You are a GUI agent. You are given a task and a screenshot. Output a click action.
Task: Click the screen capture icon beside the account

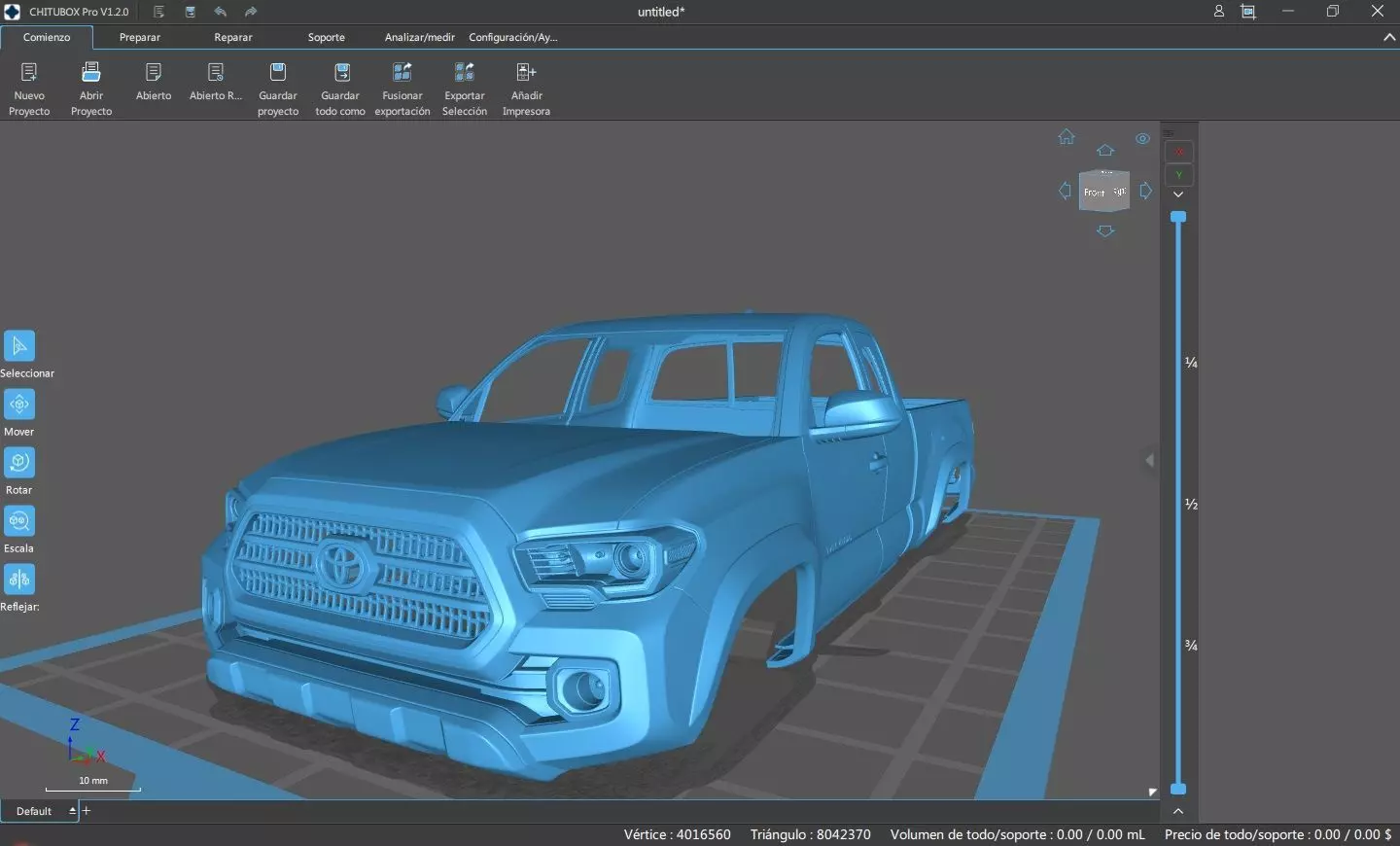(x=1248, y=12)
